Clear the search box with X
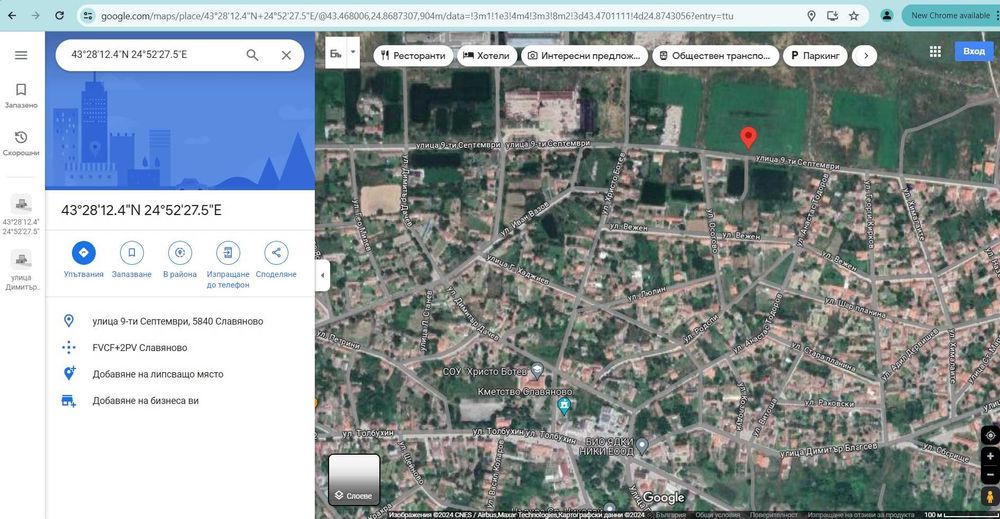1000x519 pixels. (286, 55)
